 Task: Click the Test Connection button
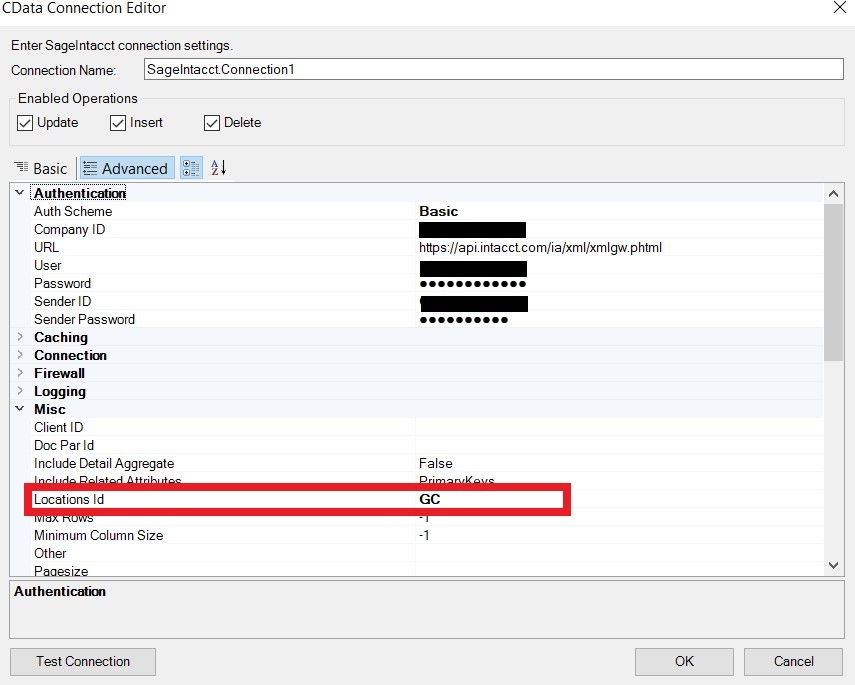click(x=83, y=662)
